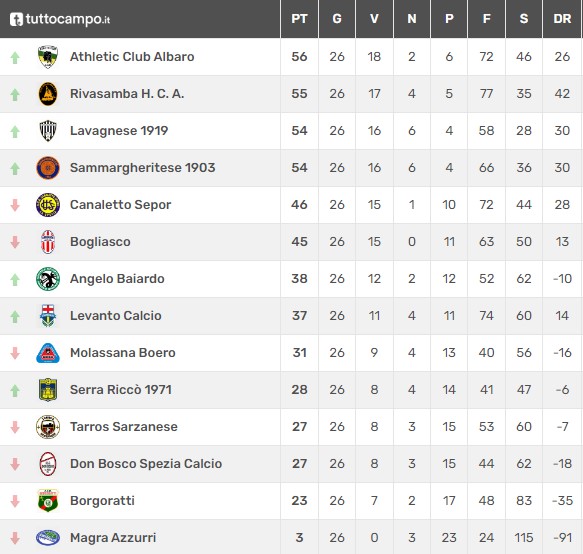The width and height of the screenshot is (583, 554).
Task: Select the Lavagnese 1919 striped shield crest
Action: click(48, 131)
